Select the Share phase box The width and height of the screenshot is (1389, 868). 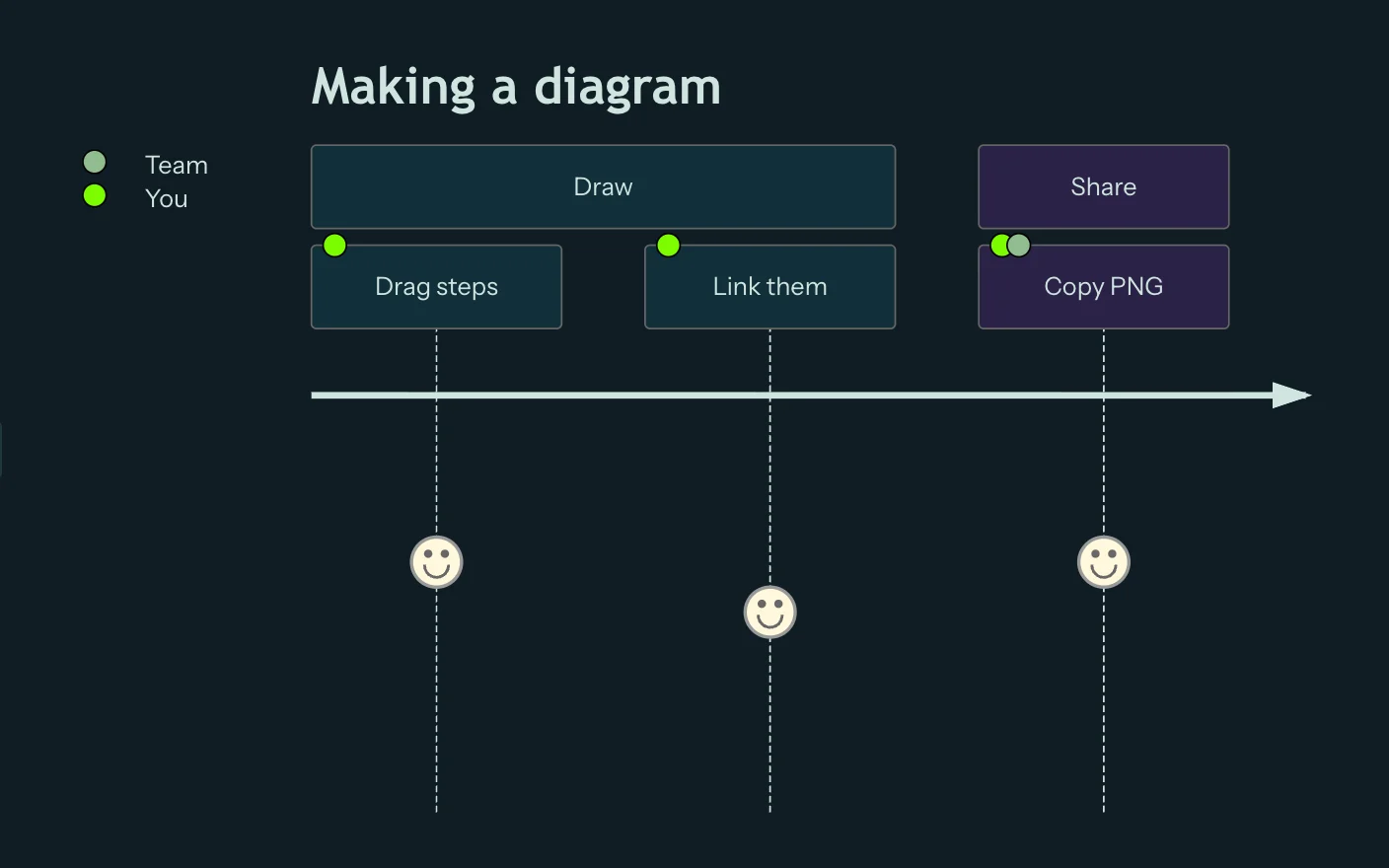(1103, 186)
